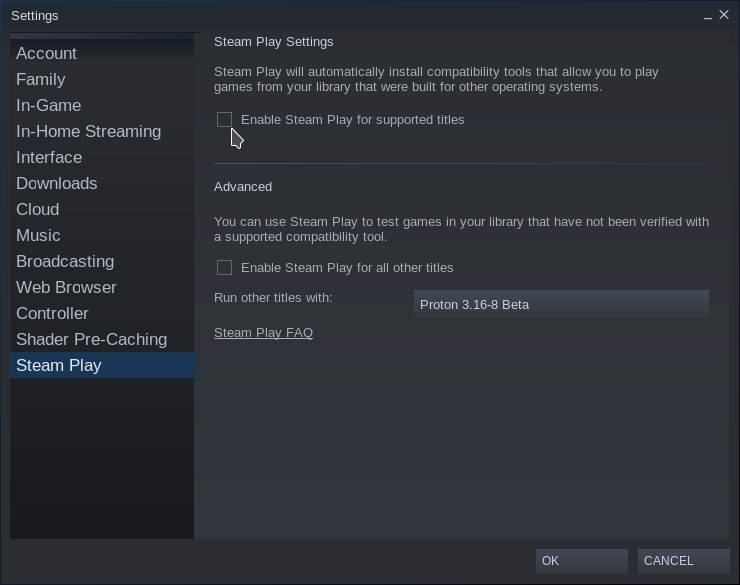Select the Web Browser category
Screen dimensions: 740x585
tap(102, 287)
